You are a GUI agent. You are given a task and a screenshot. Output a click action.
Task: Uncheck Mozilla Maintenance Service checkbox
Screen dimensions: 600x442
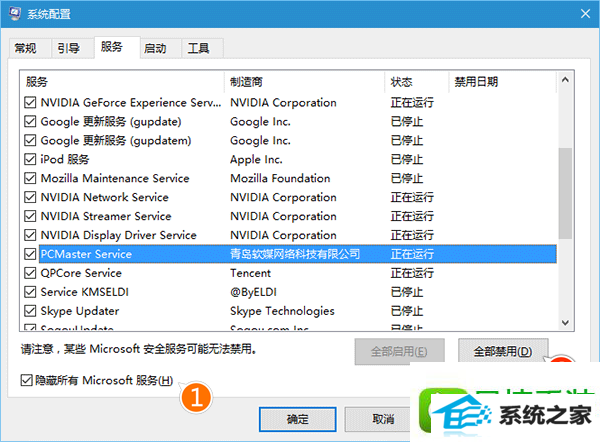30,178
